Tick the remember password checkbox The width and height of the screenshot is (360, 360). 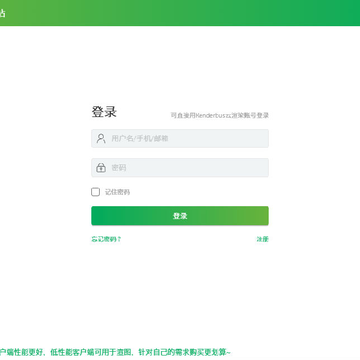pos(95,192)
